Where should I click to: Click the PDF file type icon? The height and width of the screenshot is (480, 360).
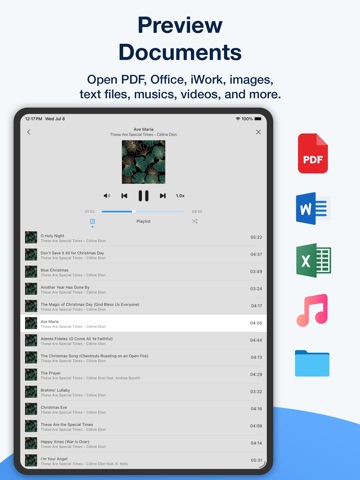pyautogui.click(x=313, y=153)
